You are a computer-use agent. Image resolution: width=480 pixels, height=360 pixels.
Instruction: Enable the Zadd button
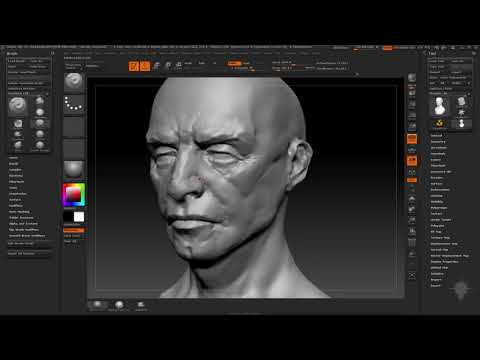(x=234, y=63)
